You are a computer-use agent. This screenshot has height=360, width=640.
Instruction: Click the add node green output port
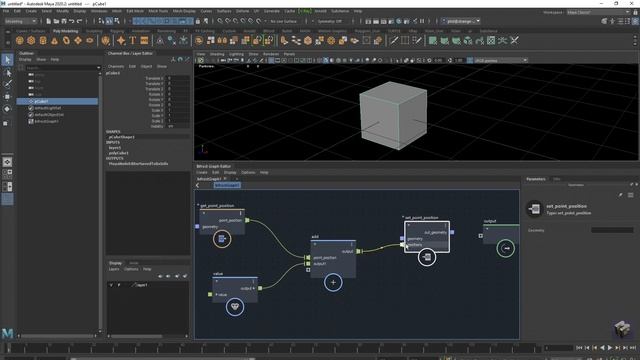[x=358, y=251]
